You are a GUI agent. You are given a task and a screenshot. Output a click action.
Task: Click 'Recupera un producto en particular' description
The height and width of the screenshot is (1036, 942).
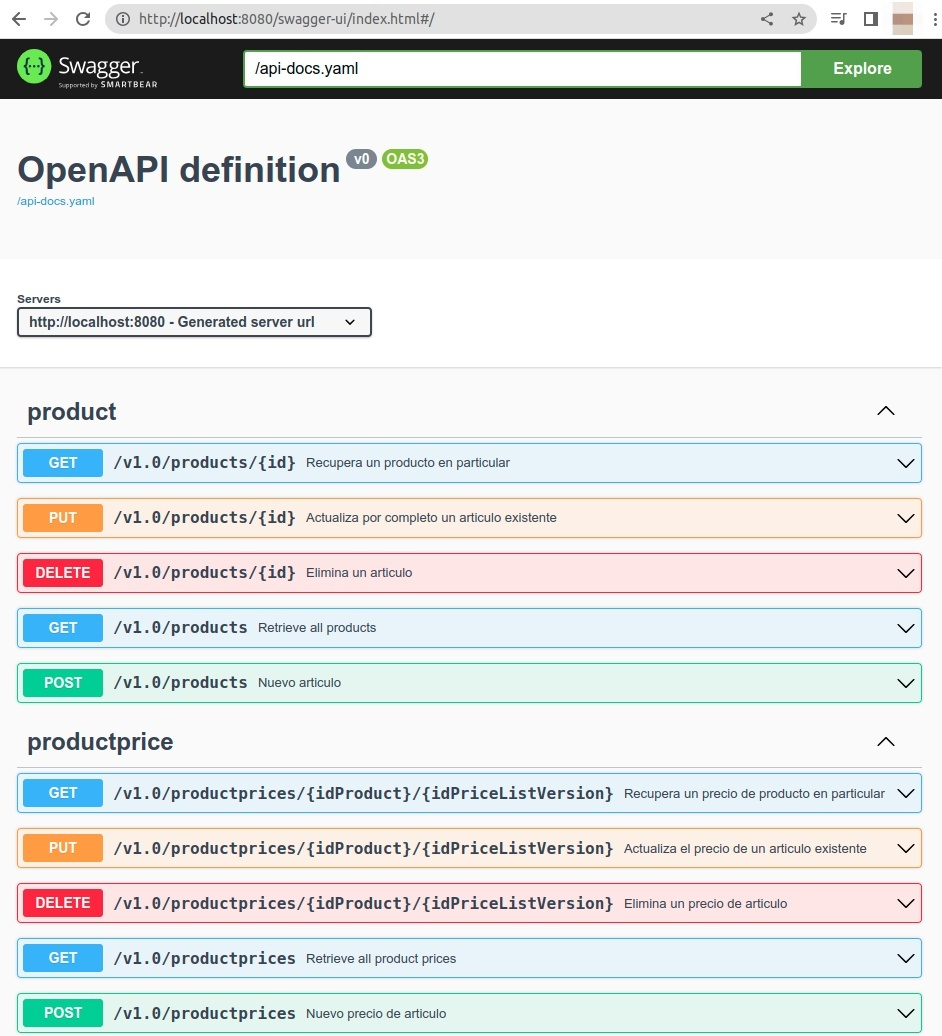click(x=408, y=462)
